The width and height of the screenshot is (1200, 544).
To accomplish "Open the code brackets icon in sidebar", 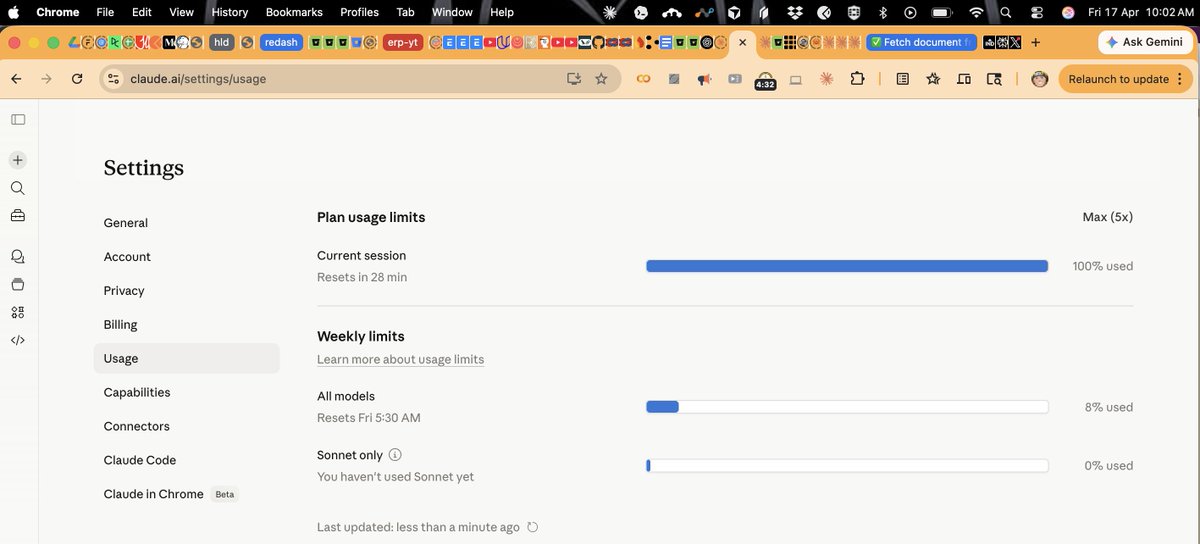I will click(18, 340).
